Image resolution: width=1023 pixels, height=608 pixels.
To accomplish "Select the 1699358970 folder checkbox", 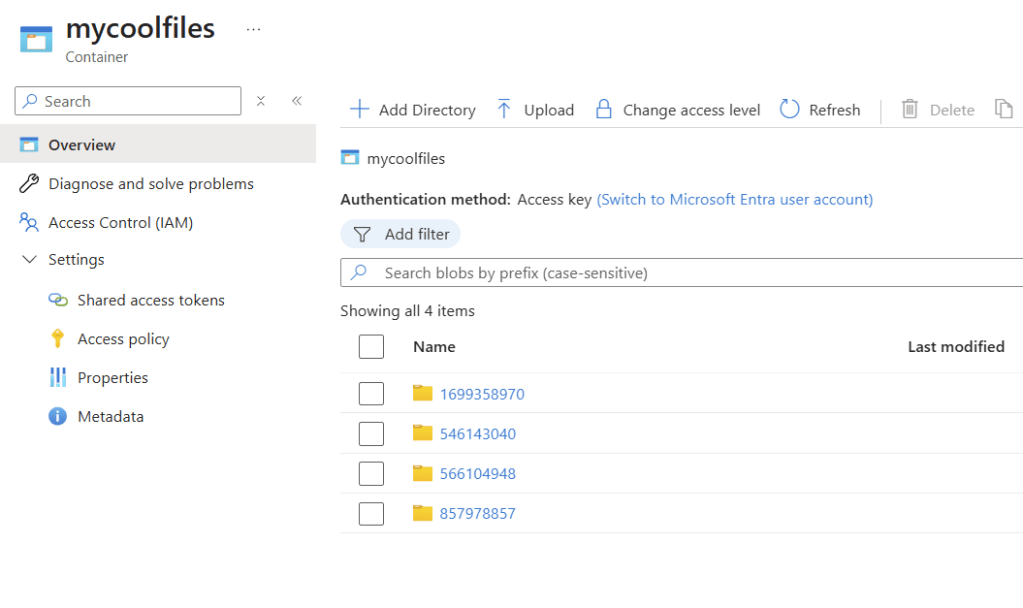I will coord(371,394).
